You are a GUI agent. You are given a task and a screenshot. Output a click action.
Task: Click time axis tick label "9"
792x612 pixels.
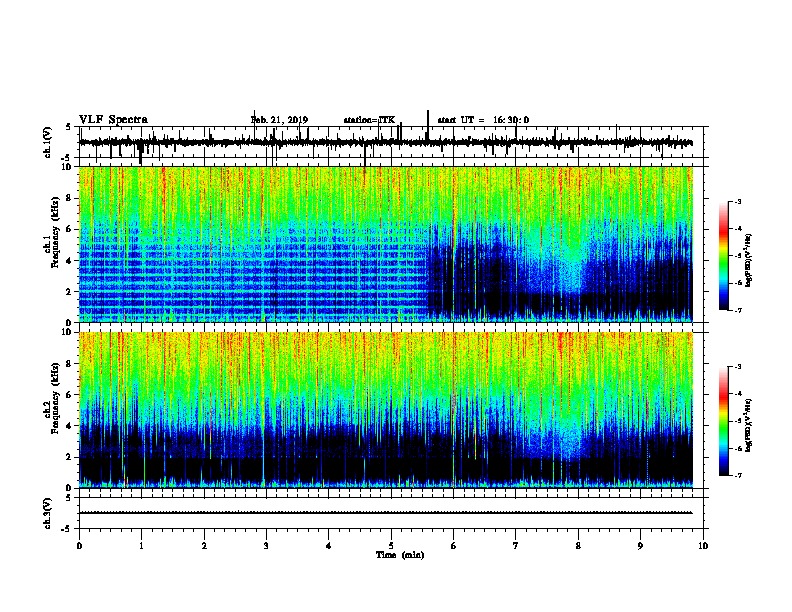tap(640, 546)
